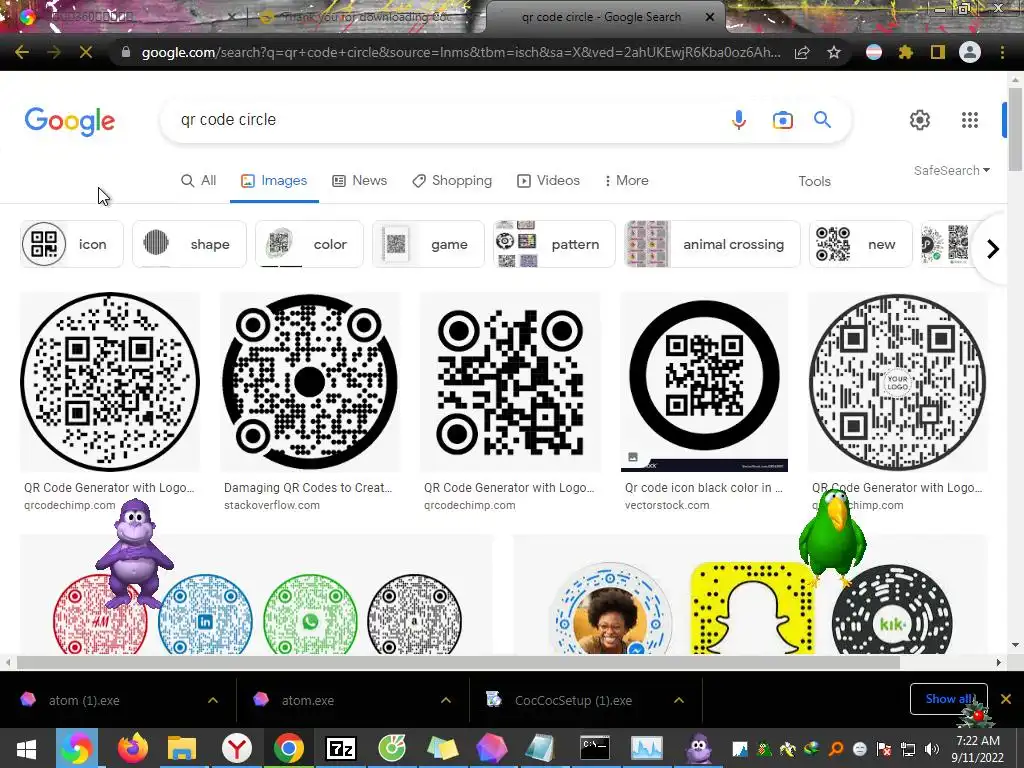Screen dimensions: 1024x768
Task: Click the vertical page scrollbar thumb
Action: coord(1016,127)
